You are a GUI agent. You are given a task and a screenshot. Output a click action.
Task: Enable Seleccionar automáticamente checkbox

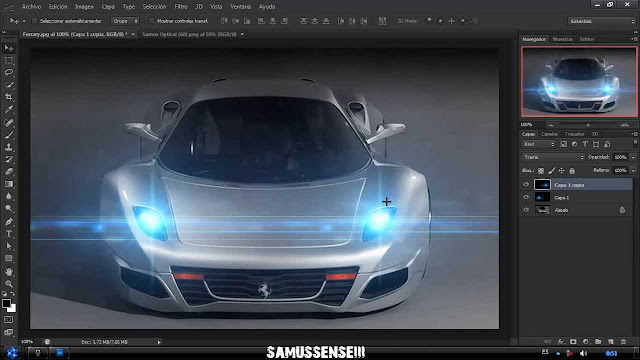pos(35,21)
